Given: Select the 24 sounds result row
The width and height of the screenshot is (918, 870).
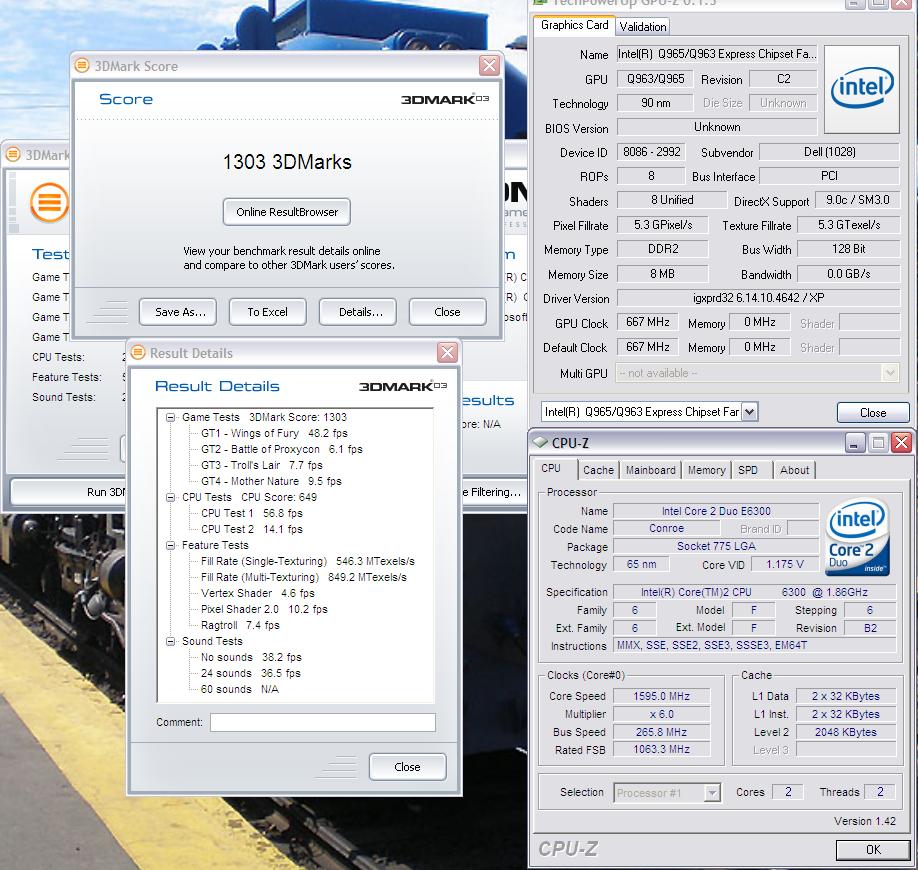Looking at the screenshot, I should [251, 673].
